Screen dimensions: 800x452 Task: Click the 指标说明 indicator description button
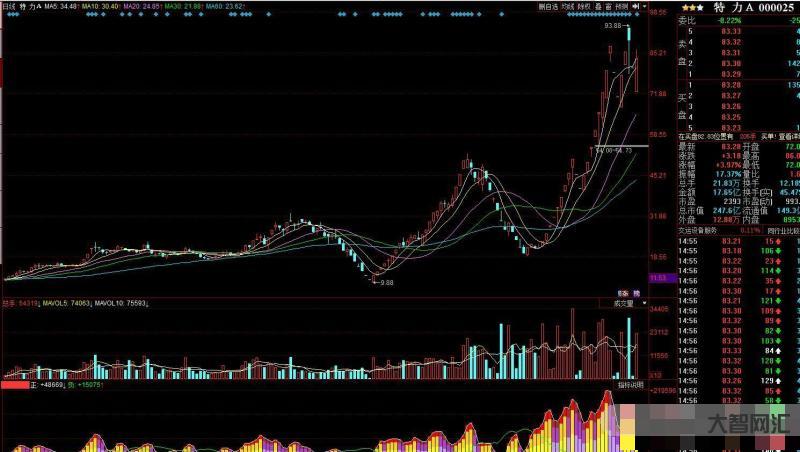tap(630, 384)
